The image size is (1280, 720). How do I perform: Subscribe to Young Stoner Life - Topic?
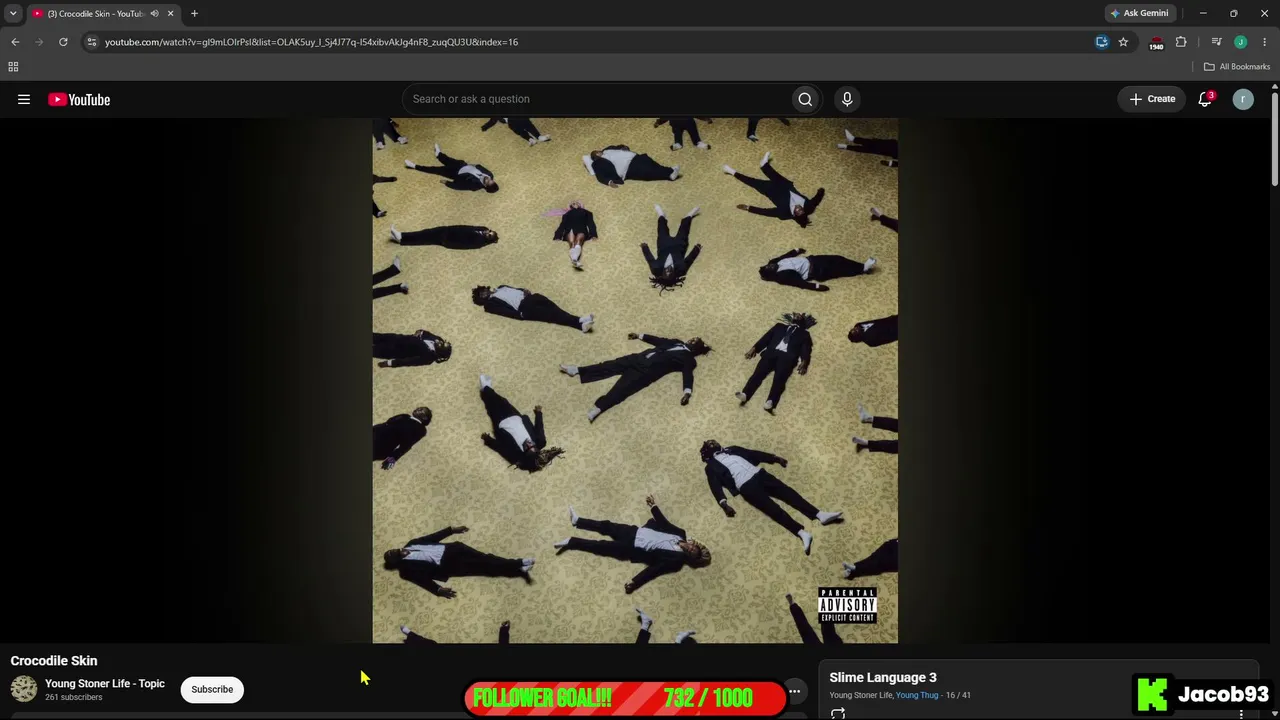(212, 689)
